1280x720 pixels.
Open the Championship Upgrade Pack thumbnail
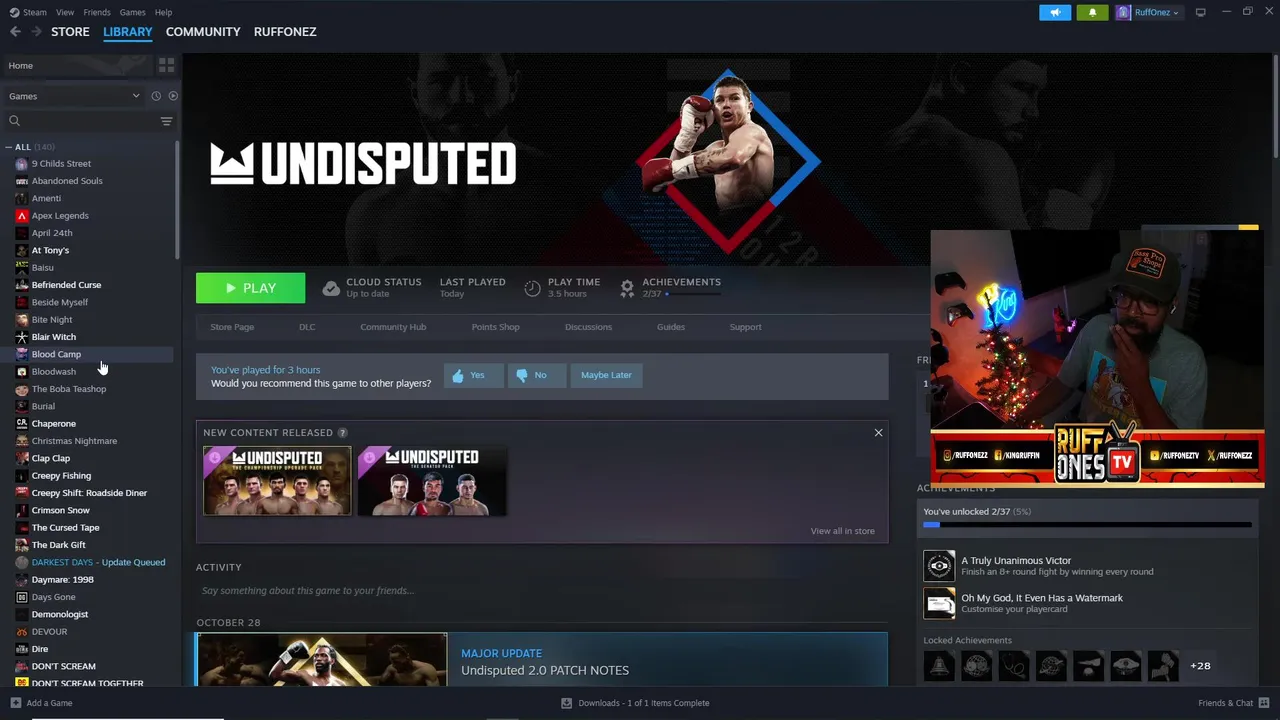point(277,481)
